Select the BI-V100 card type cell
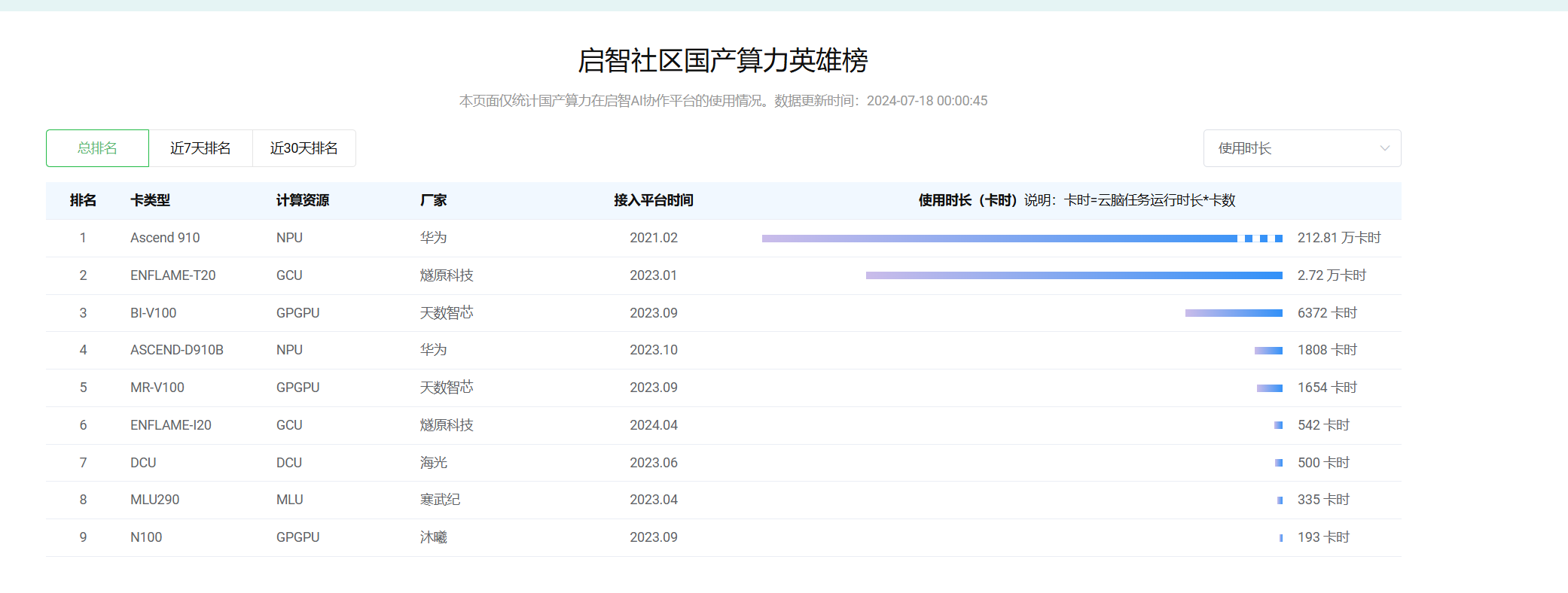 [x=154, y=313]
